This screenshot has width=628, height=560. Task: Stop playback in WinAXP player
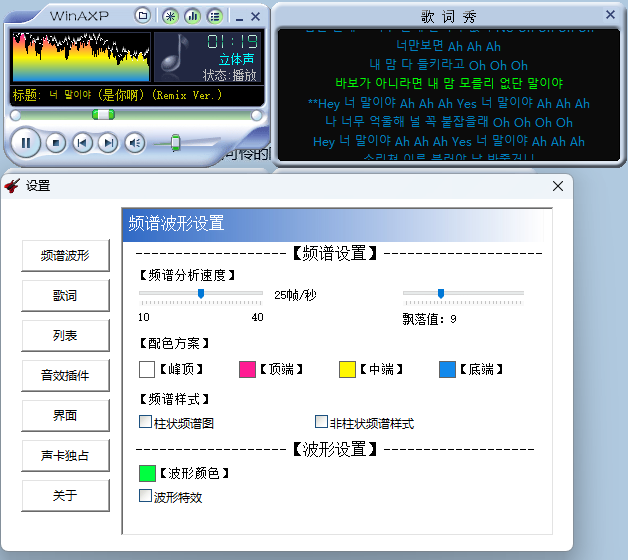tap(56, 143)
